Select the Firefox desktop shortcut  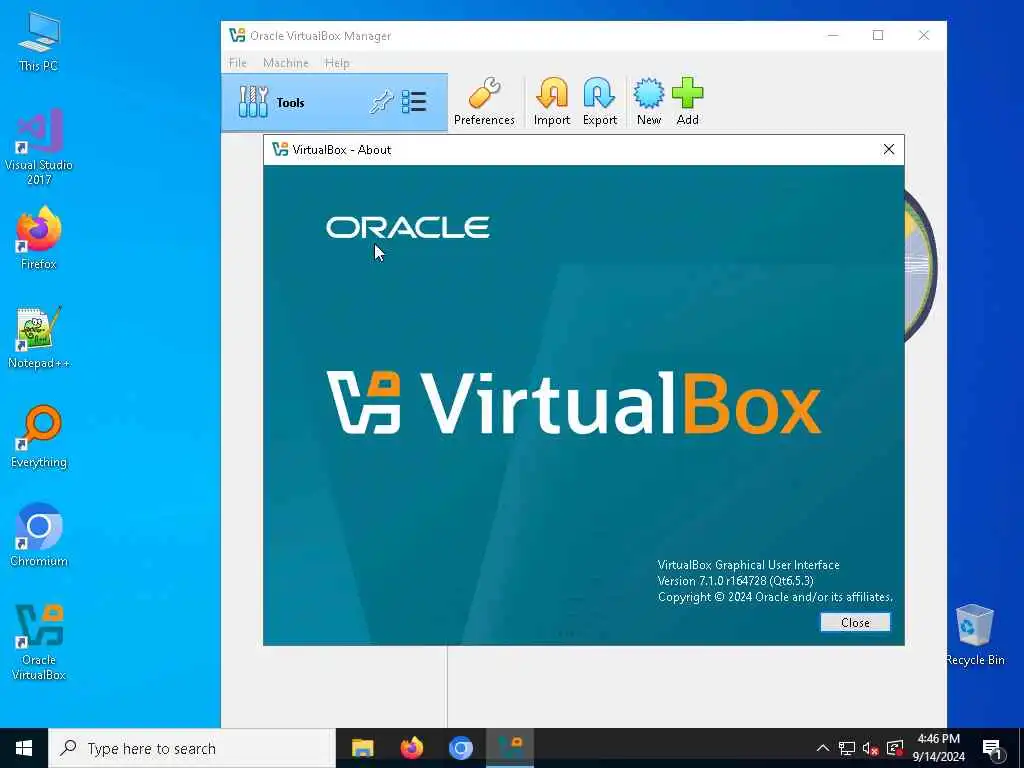click(39, 238)
